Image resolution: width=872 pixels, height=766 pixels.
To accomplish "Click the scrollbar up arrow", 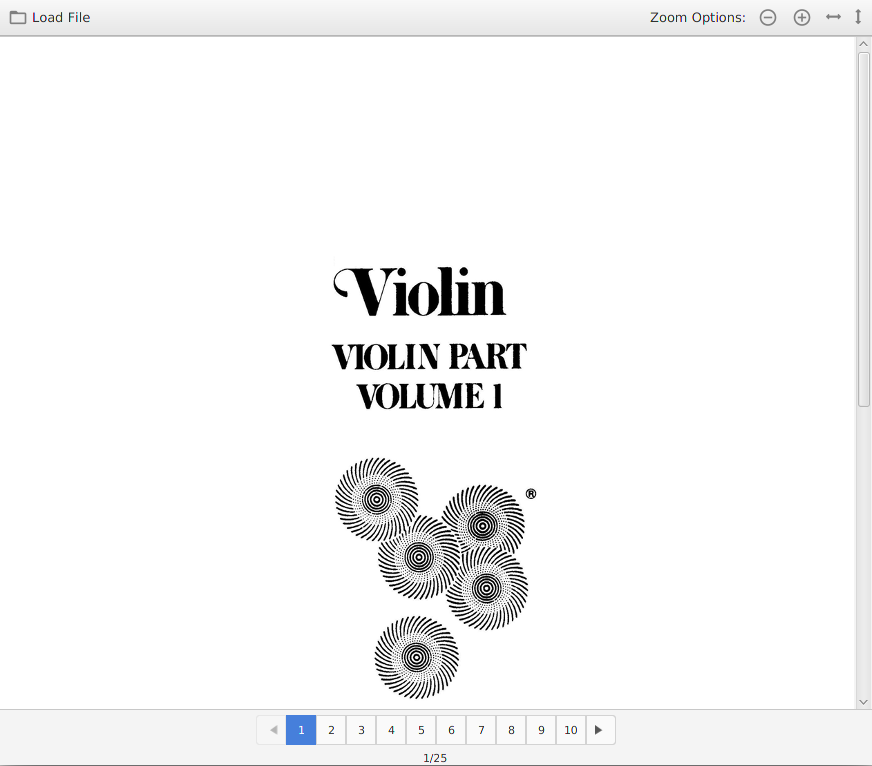I will click(x=863, y=44).
